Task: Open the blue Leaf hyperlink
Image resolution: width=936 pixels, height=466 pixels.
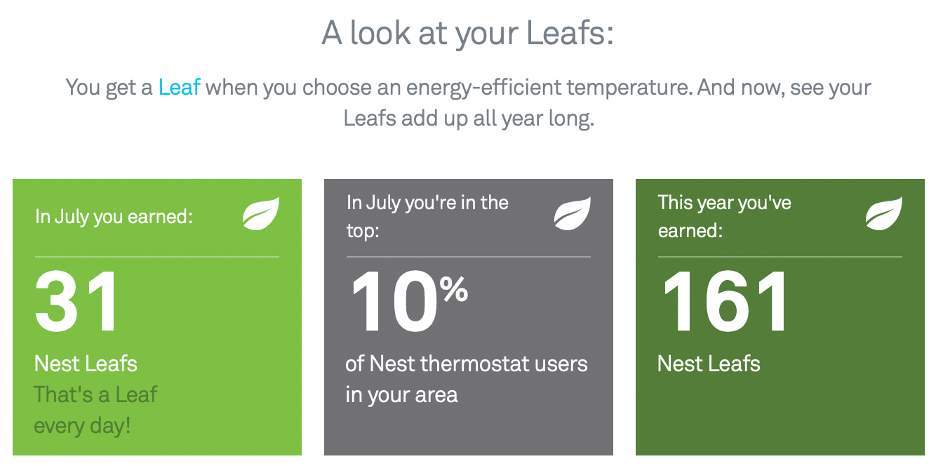Action: (x=179, y=87)
